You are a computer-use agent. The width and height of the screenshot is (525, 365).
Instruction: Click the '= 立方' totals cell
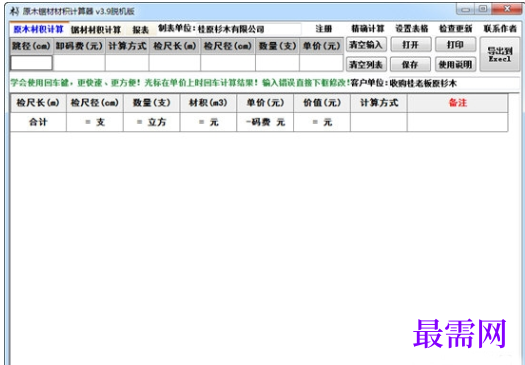[x=152, y=122]
